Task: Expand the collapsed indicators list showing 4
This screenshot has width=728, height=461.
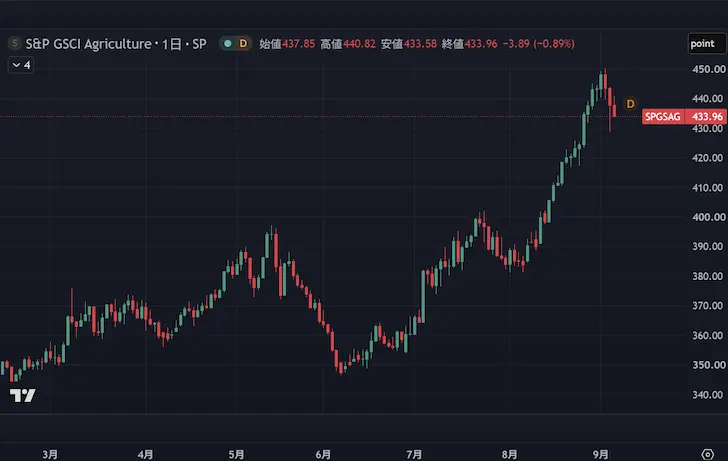Action: point(21,65)
